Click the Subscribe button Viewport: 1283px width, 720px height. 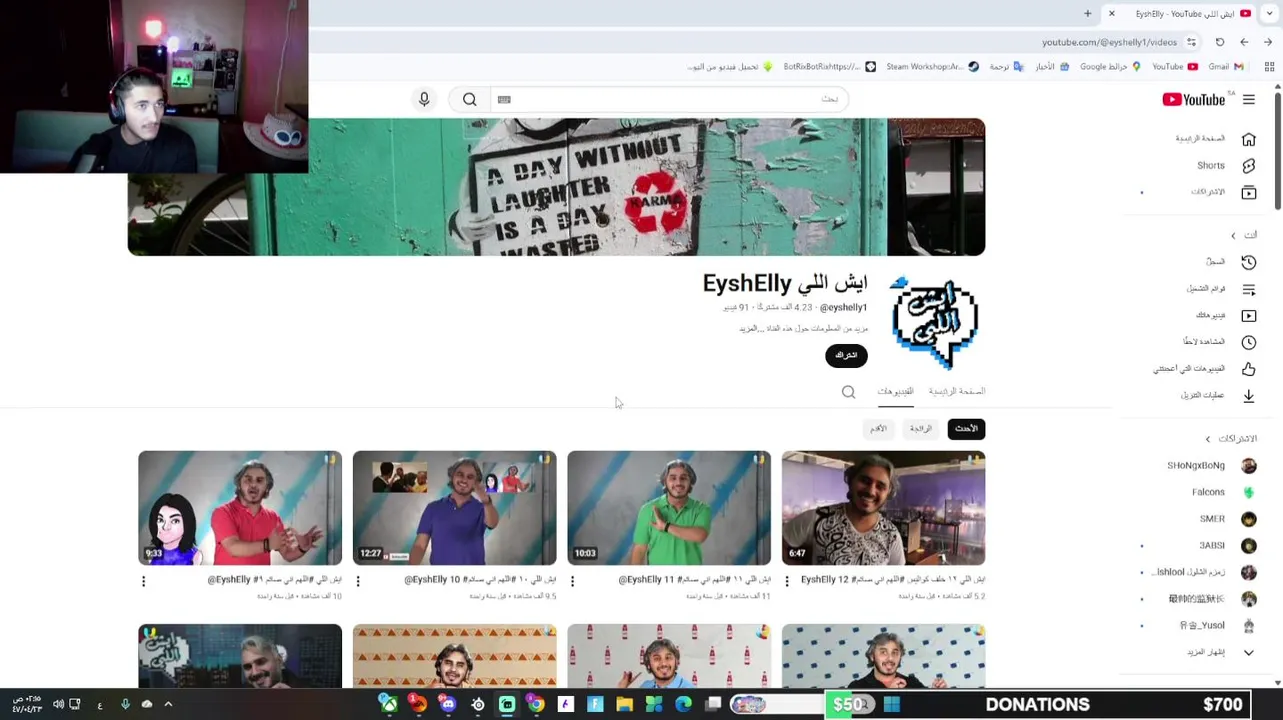(846, 356)
